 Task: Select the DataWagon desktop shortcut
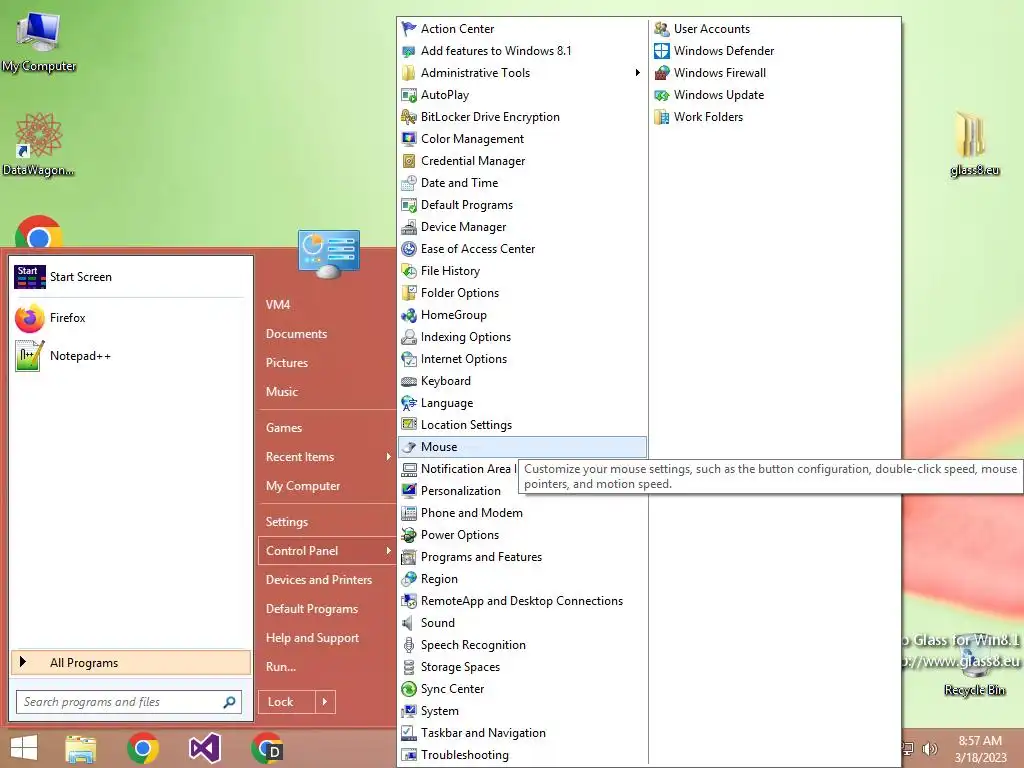tap(38, 144)
